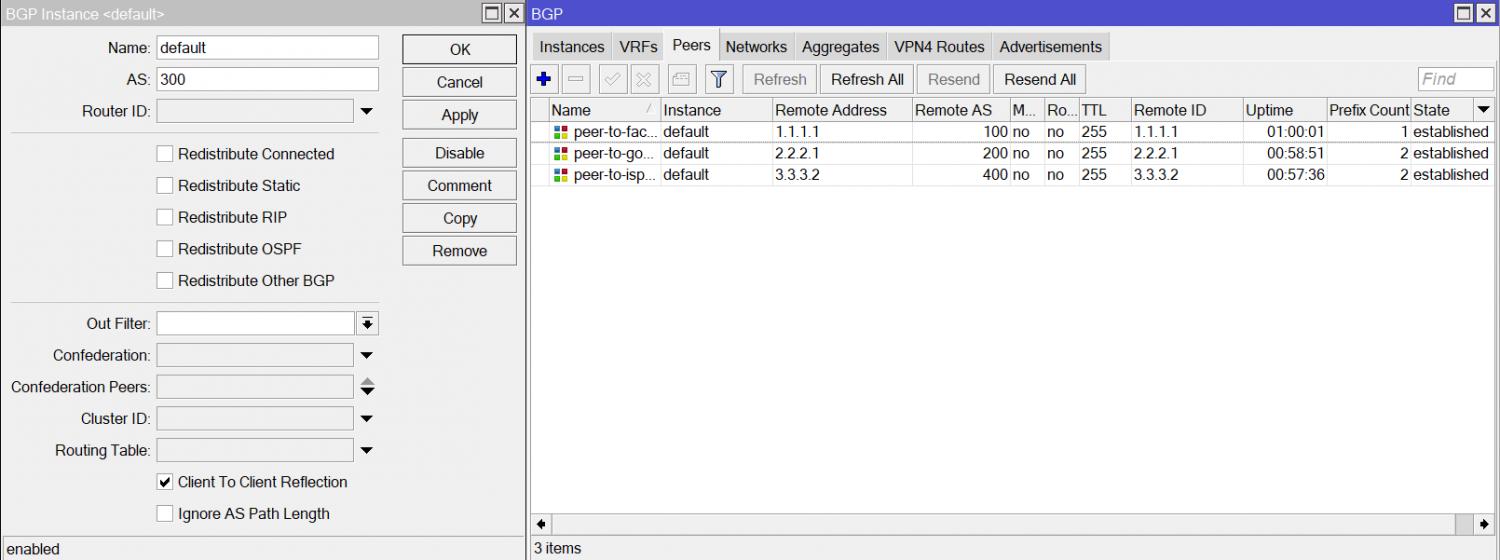This screenshot has height=560, width=1500.
Task: Expand the table columns dropdown arrow
Action: (x=1483, y=110)
